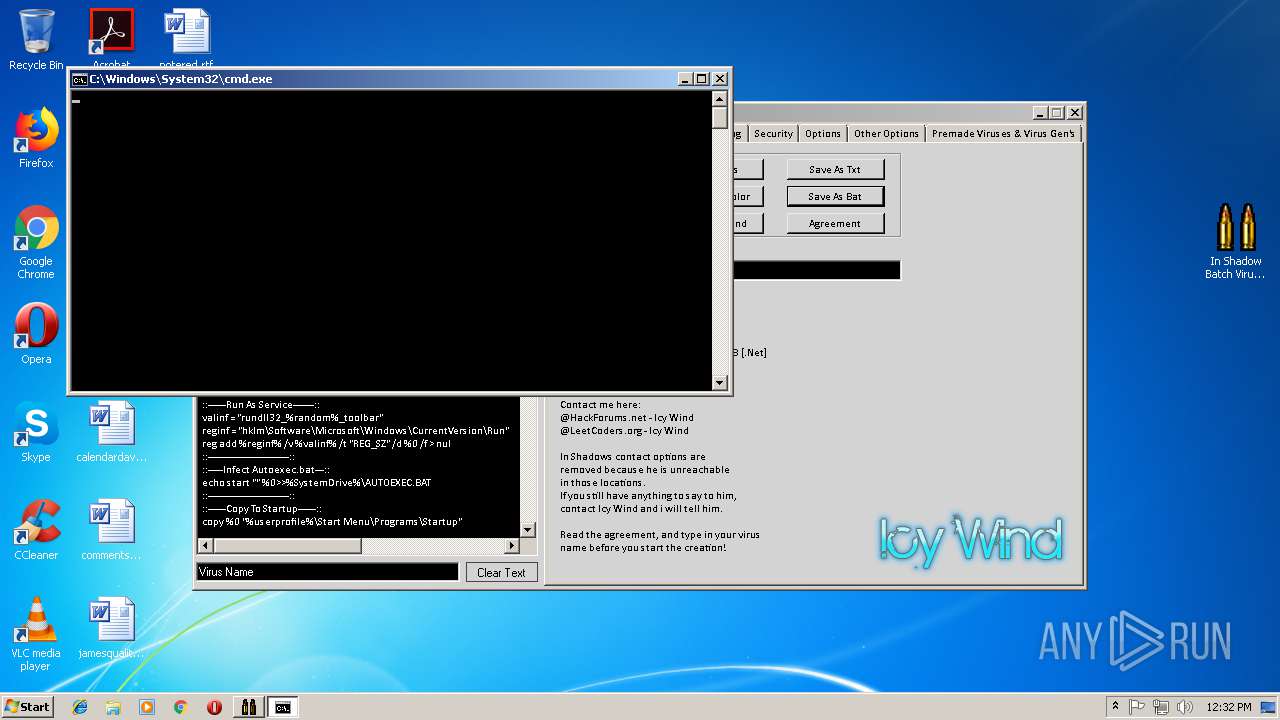The height and width of the screenshot is (720, 1280).
Task: Open Opera from the taskbar
Action: point(214,707)
